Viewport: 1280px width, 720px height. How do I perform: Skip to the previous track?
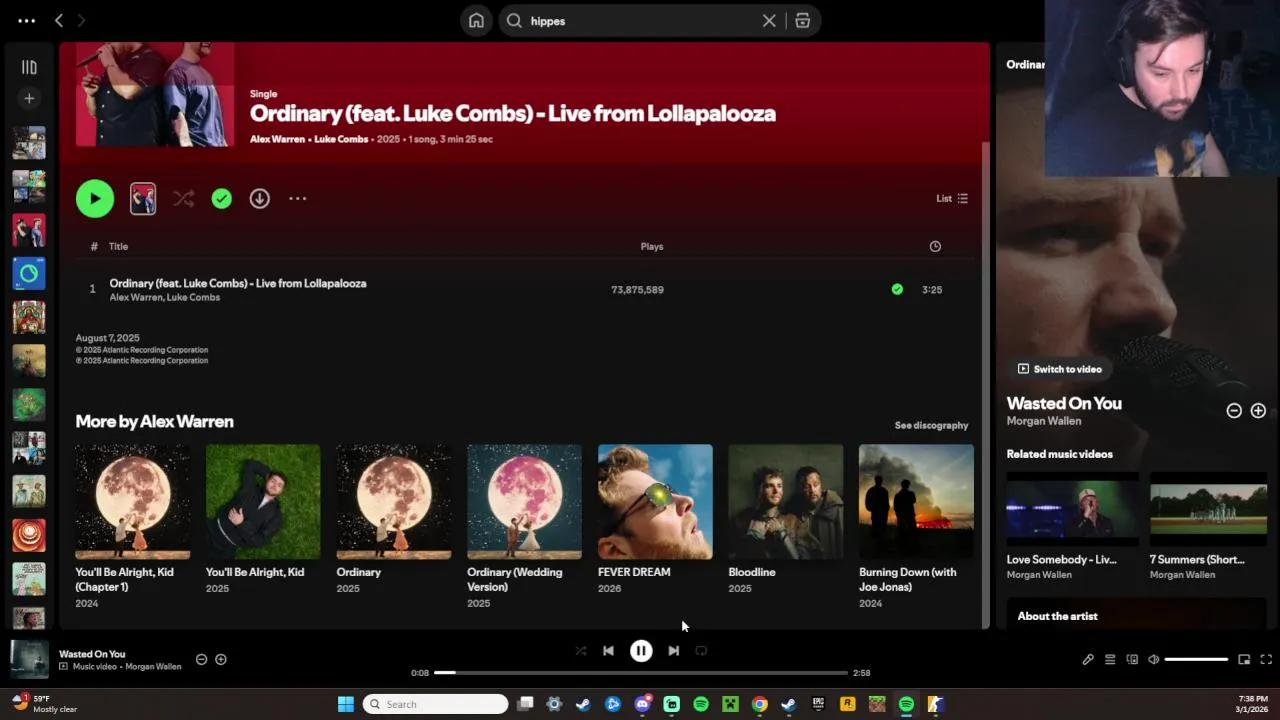pos(608,651)
